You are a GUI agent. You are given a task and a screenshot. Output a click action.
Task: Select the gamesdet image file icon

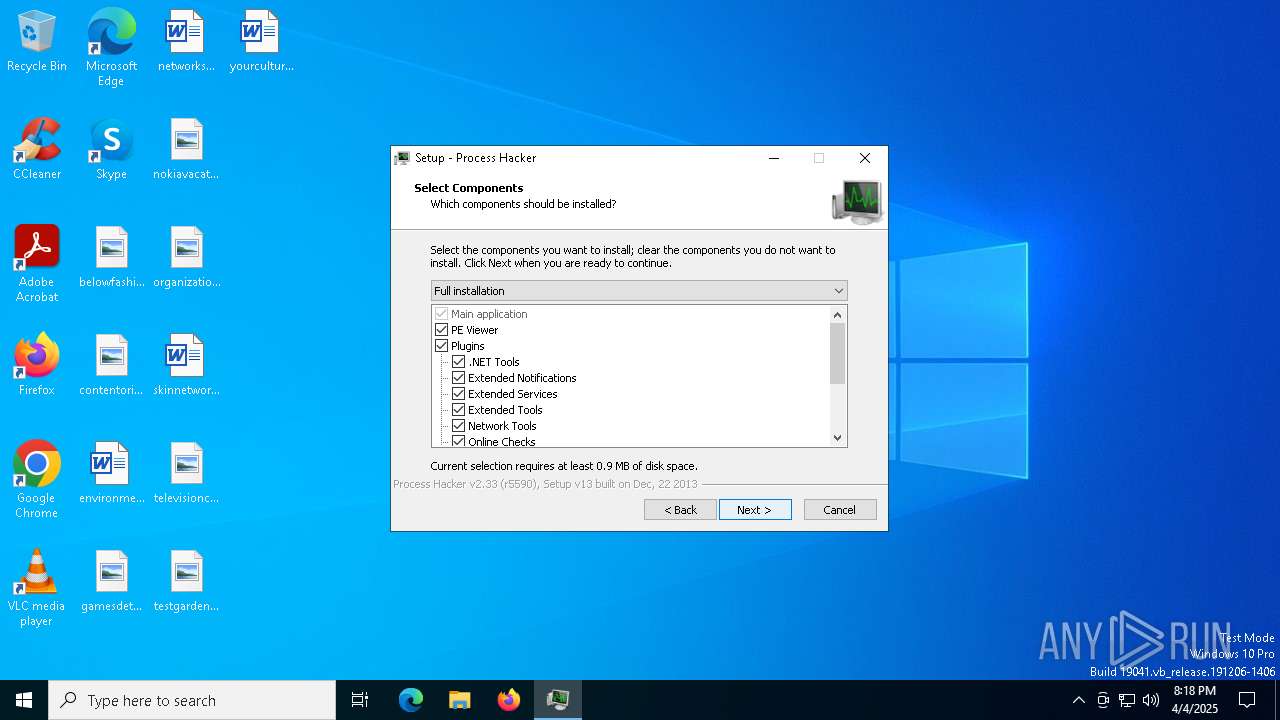[111, 582]
